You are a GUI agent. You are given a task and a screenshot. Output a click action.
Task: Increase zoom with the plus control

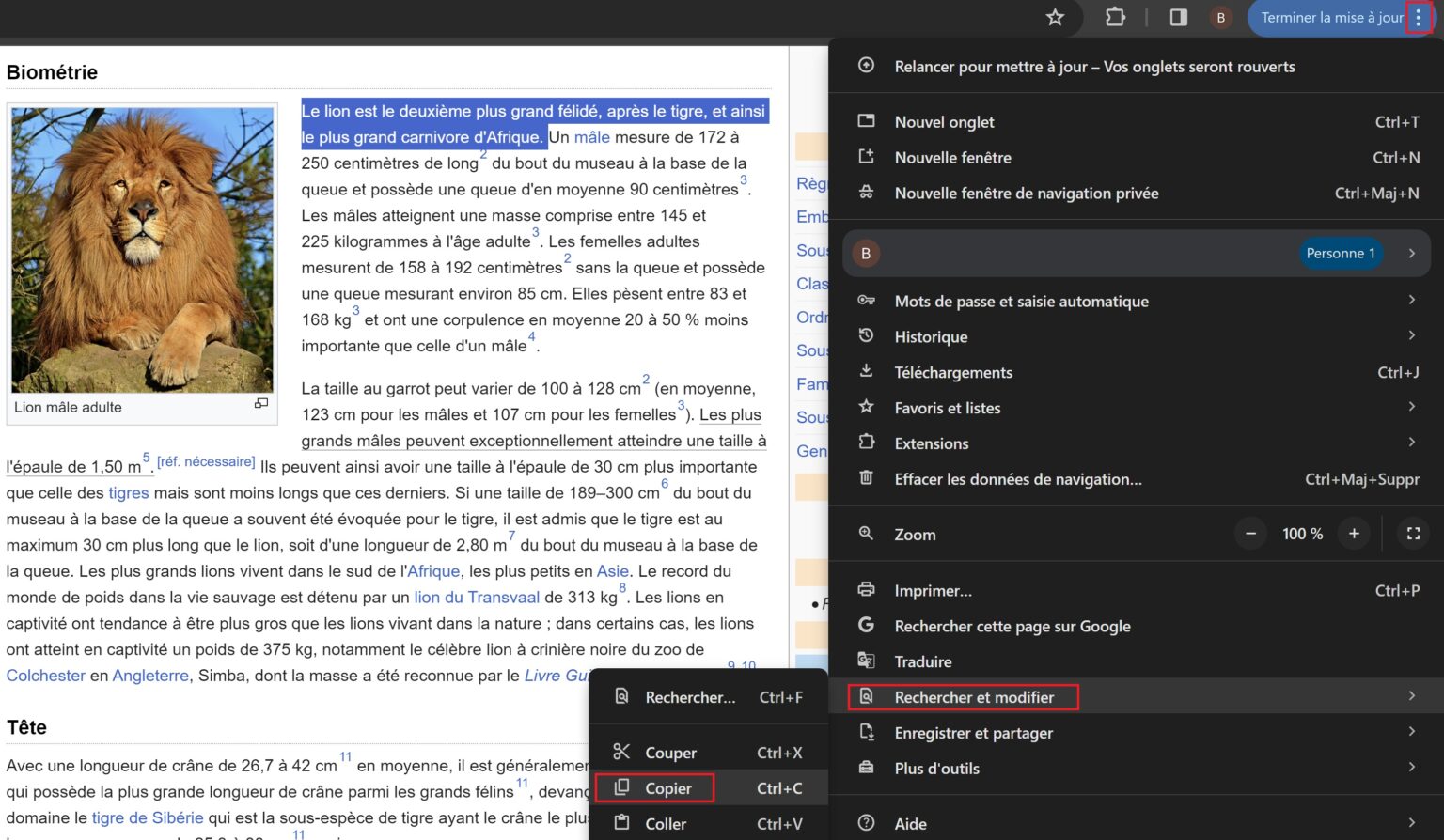click(x=1354, y=533)
